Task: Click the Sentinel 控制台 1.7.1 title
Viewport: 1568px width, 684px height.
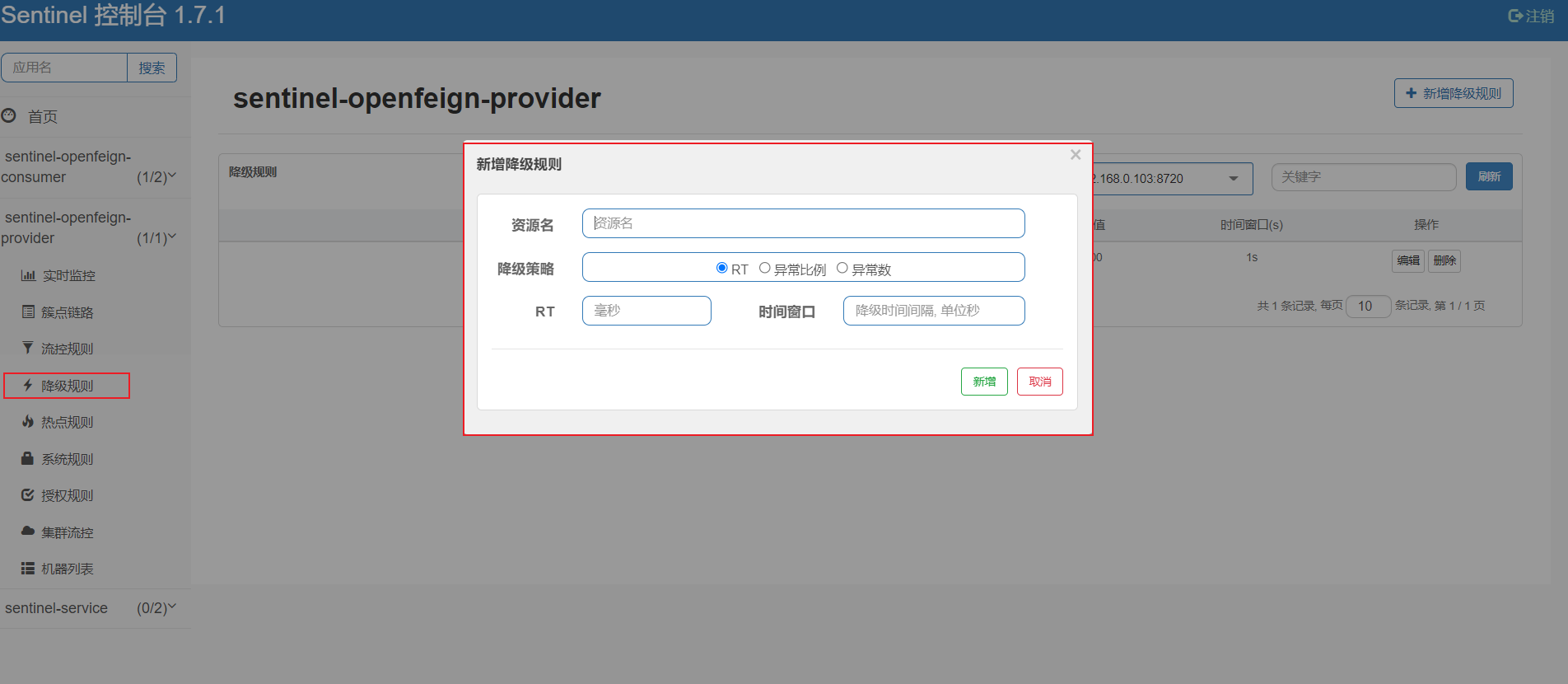Action: (113, 16)
